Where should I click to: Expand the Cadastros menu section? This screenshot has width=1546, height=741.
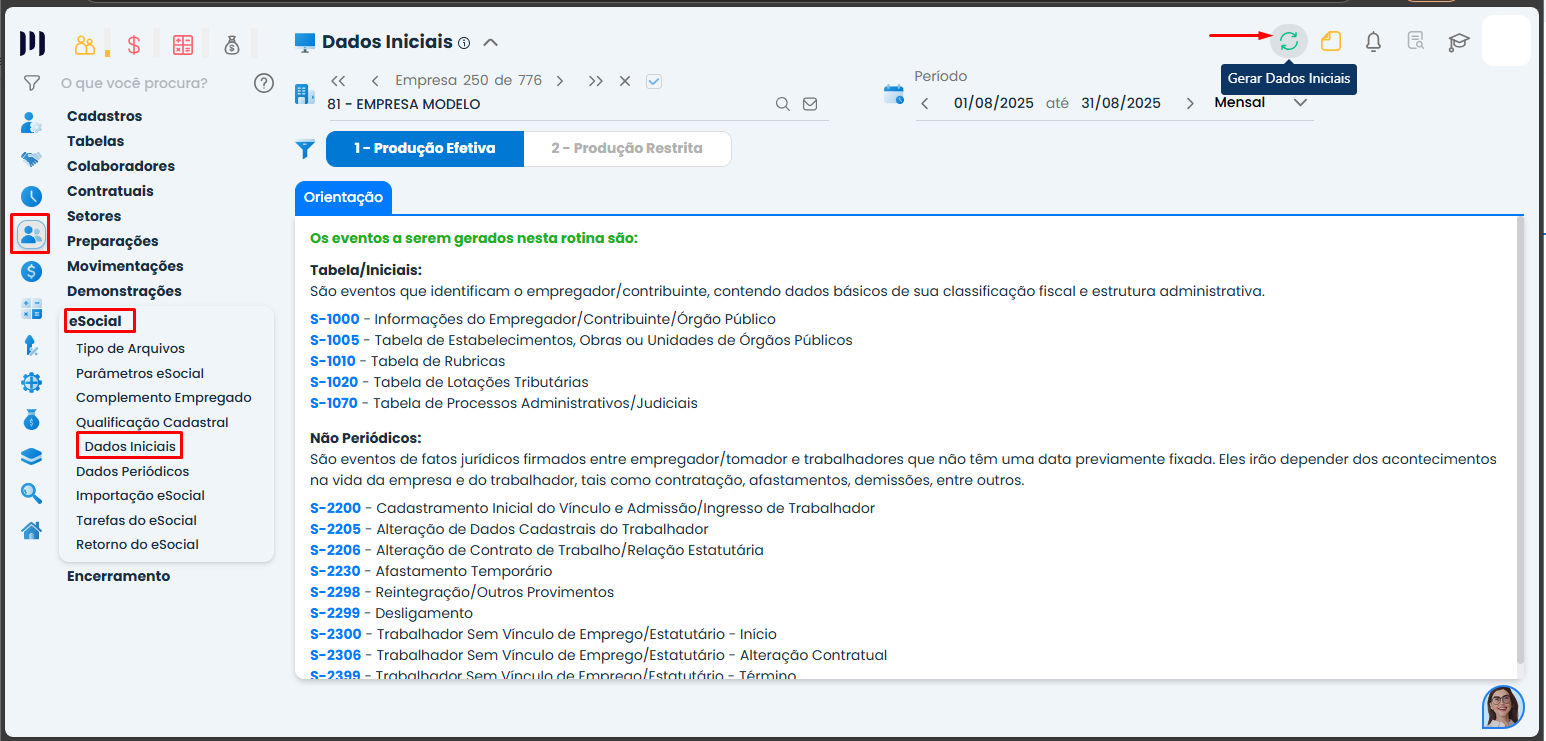click(105, 116)
